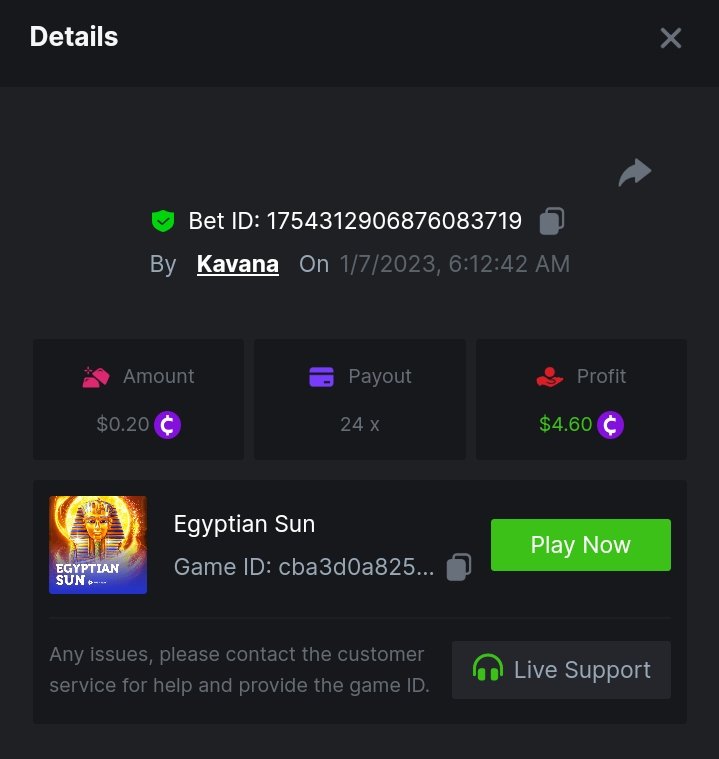This screenshot has width=719, height=759.
Task: Click the purple coin beside $4.60 profit
Action: coord(610,425)
